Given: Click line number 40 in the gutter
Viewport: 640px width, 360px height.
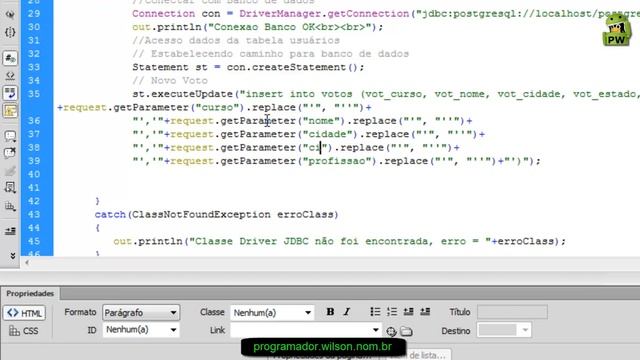Looking at the screenshot, I should [34, 174].
